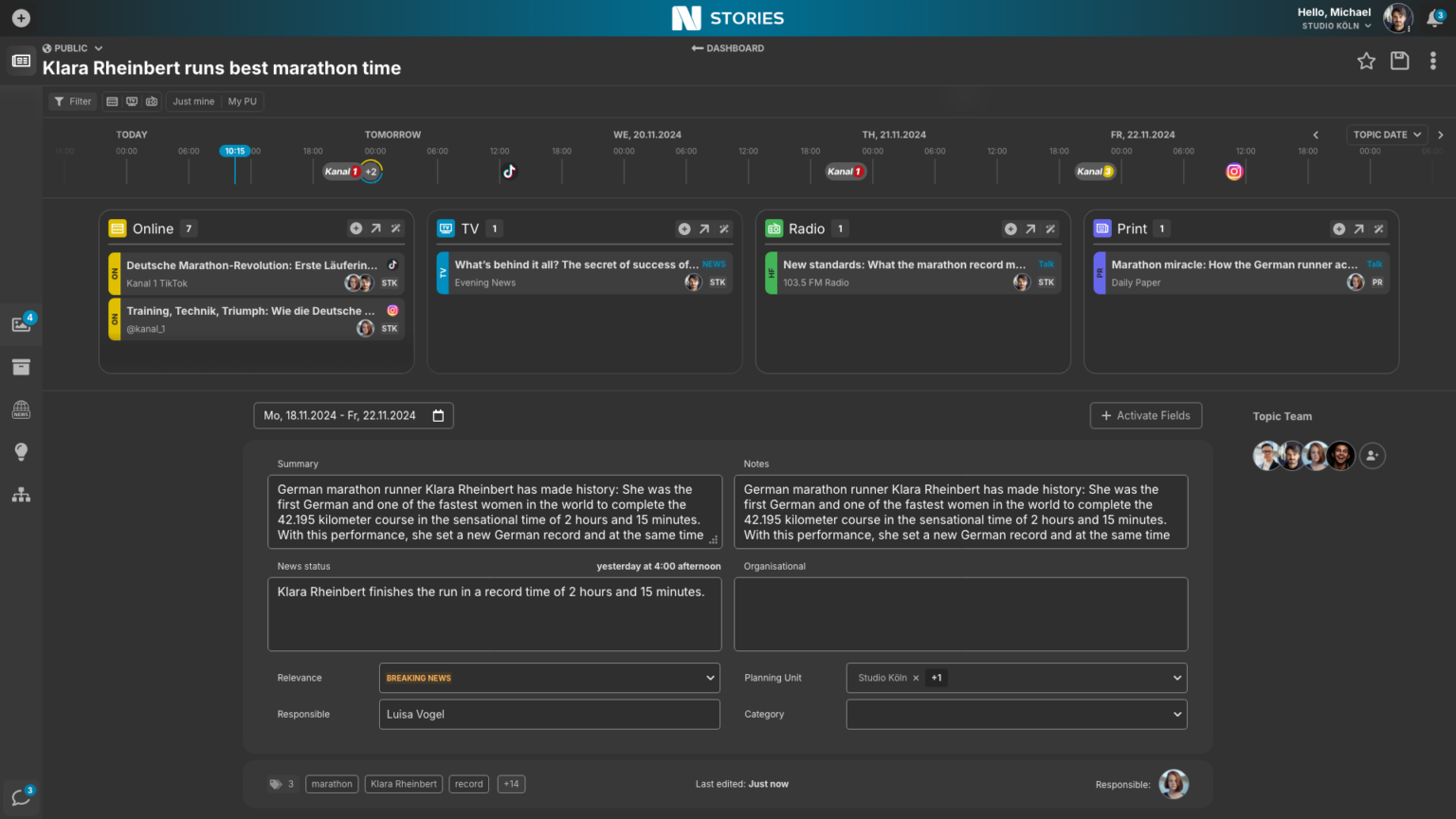Navigate the timeline to the previous period

1316,135
